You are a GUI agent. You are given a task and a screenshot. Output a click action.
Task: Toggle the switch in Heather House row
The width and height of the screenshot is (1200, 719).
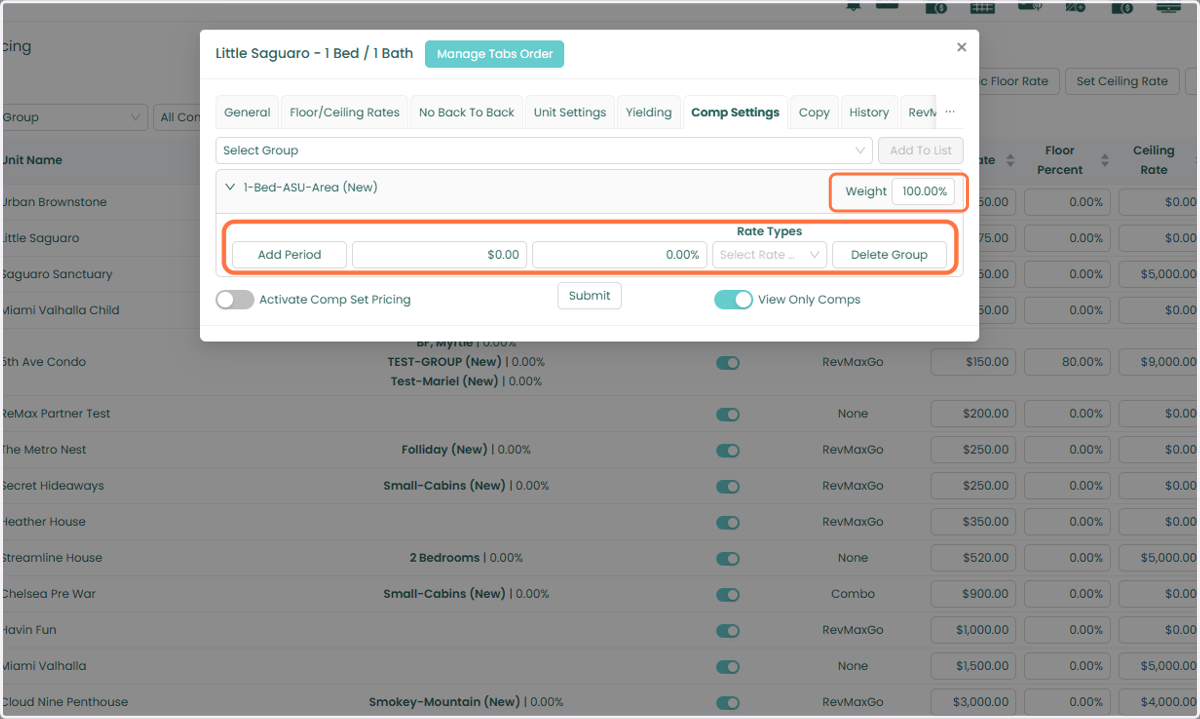(x=728, y=522)
